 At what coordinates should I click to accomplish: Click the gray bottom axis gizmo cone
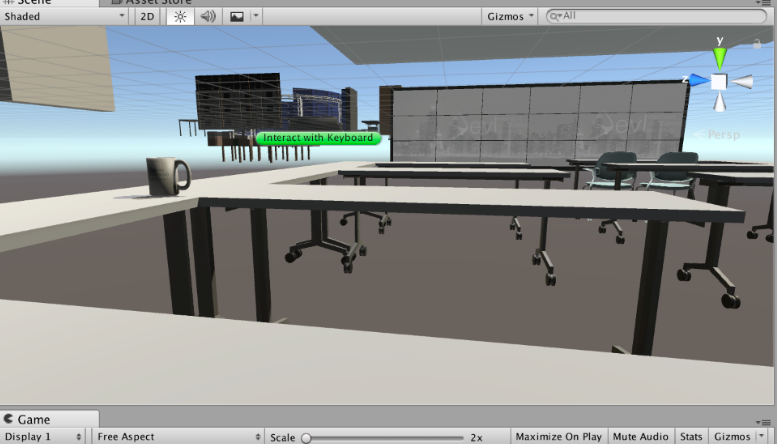pos(720,103)
